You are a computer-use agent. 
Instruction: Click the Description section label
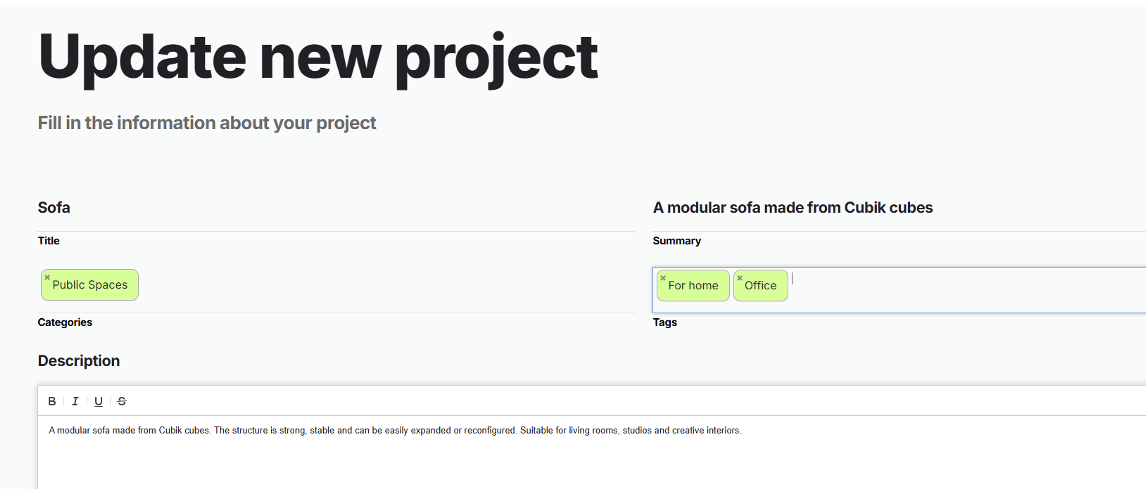pos(79,361)
